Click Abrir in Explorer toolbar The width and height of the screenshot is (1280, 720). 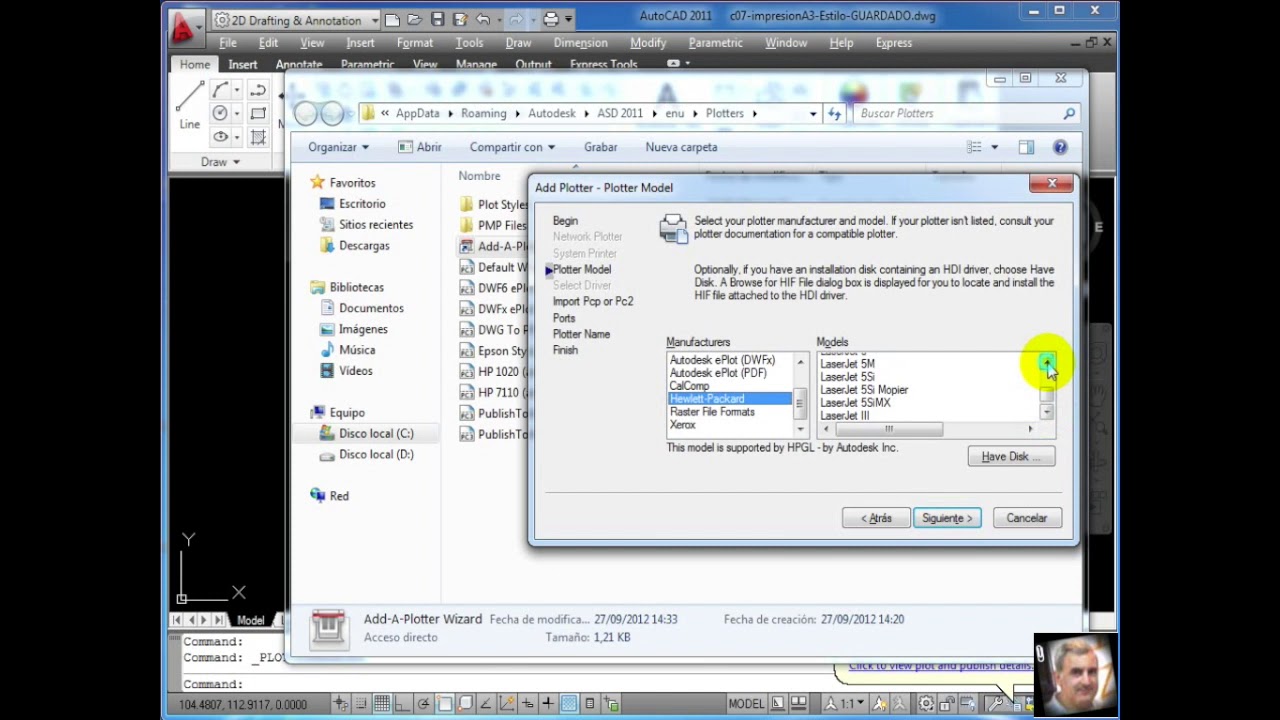pos(419,147)
